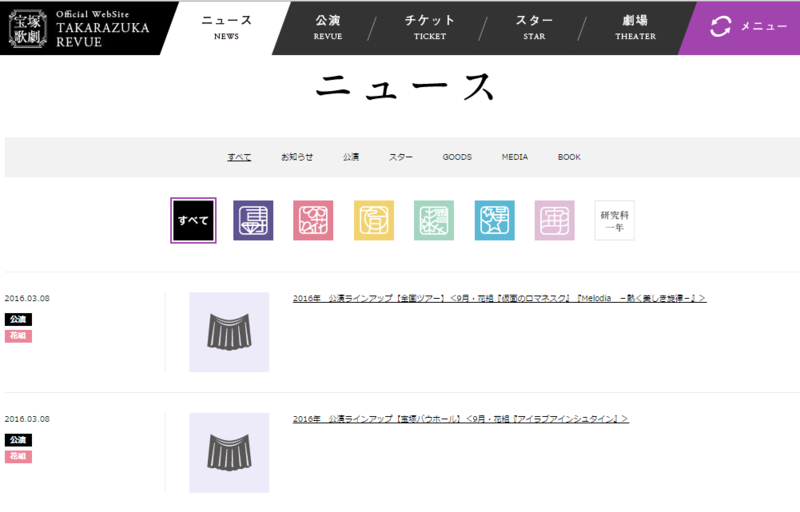Filter news by 公演 category link
The width and height of the screenshot is (800, 512).
(x=351, y=157)
